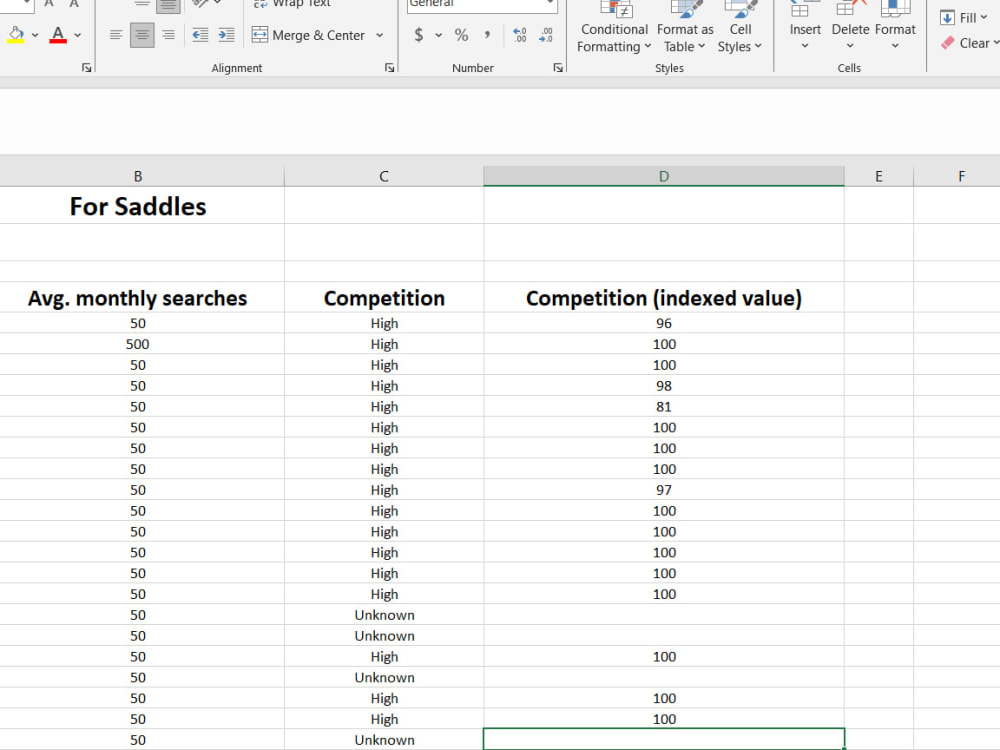The height and width of the screenshot is (750, 1000).
Task: Open the fill color dropdown arrow
Action: (x=35, y=35)
